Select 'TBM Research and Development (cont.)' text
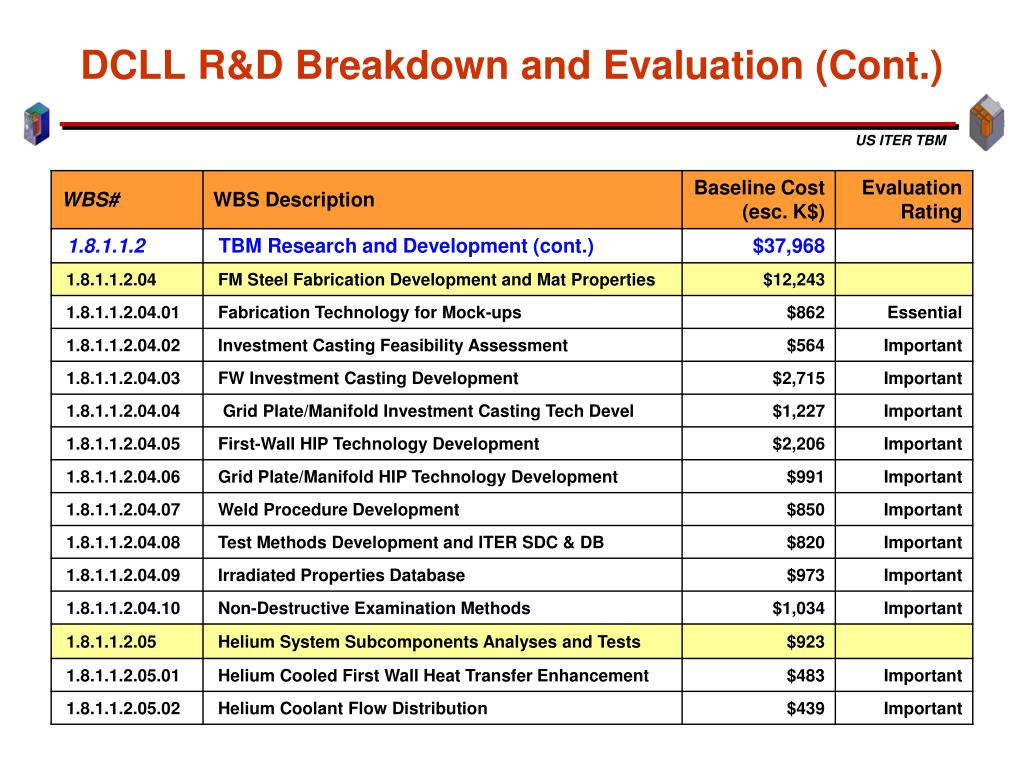This screenshot has height=768, width=1024. pyautogui.click(x=406, y=246)
